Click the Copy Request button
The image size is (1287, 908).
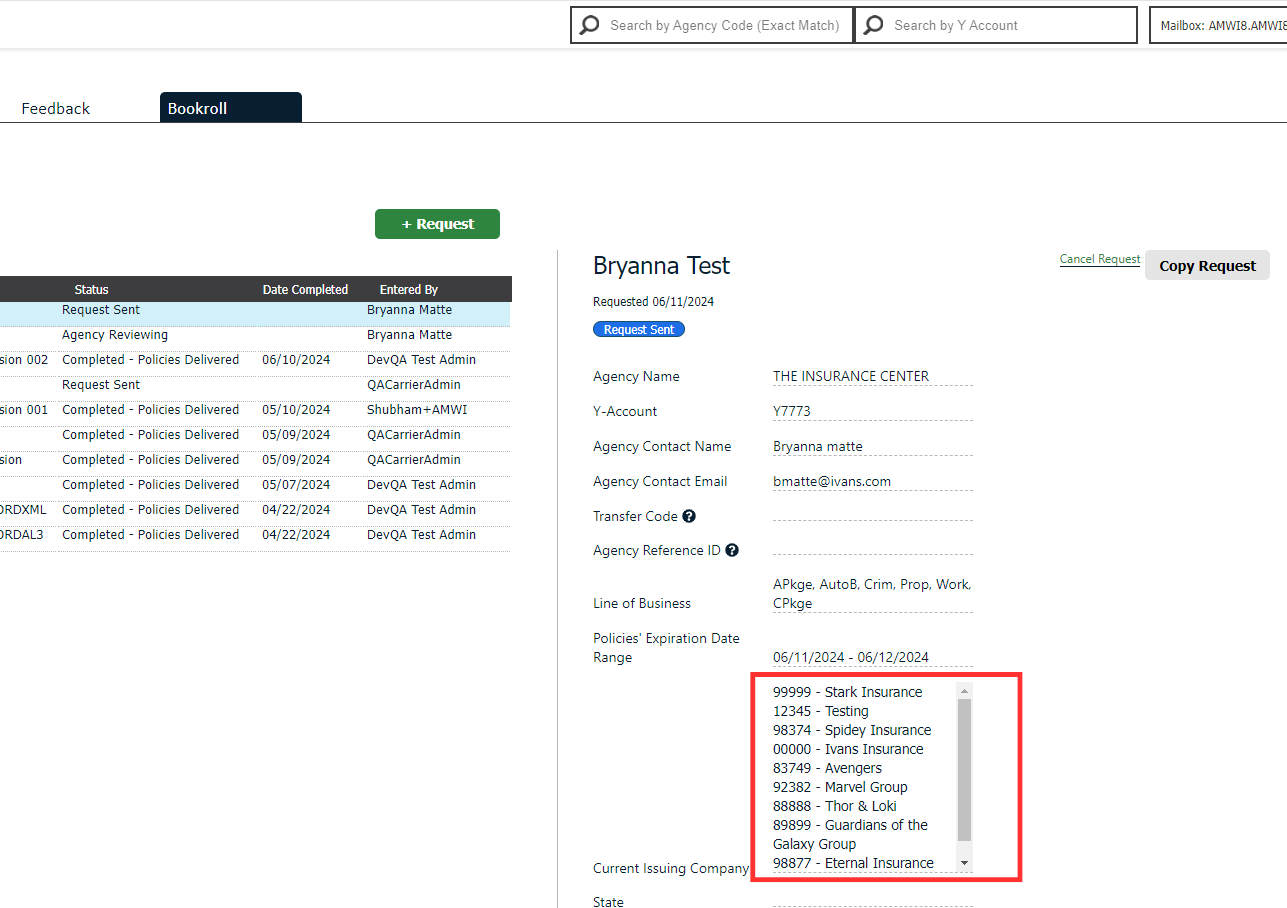pos(1207,266)
